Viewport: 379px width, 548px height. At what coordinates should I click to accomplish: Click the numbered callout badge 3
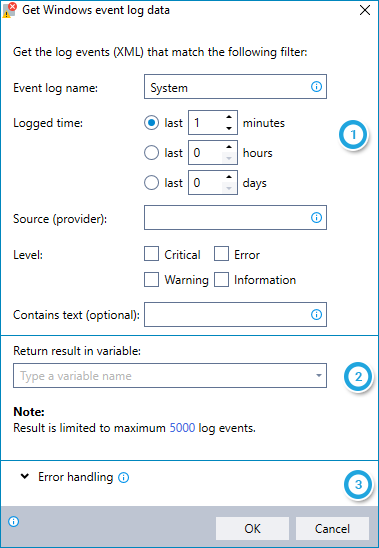358,484
